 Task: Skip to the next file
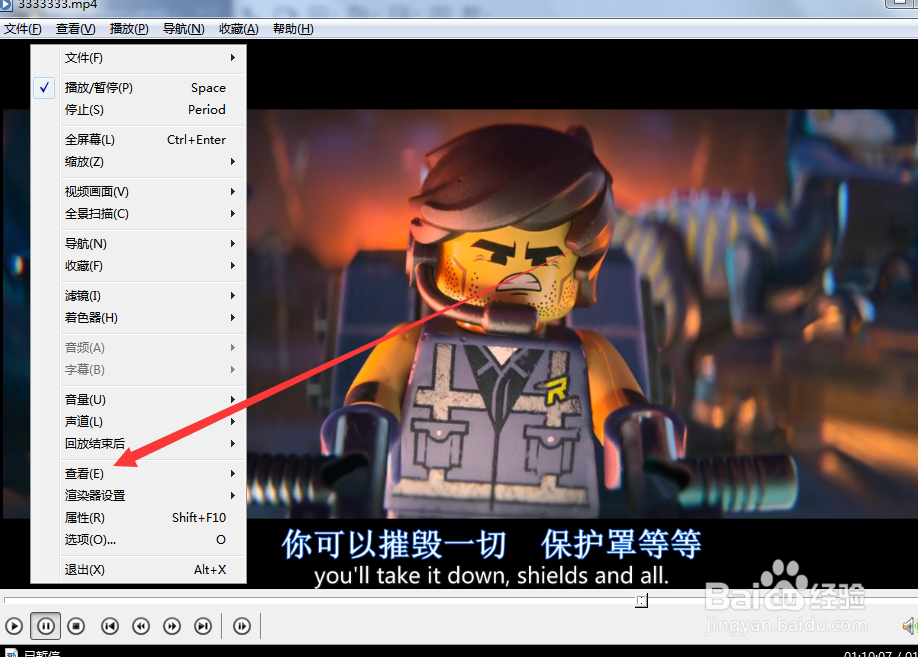(x=203, y=626)
